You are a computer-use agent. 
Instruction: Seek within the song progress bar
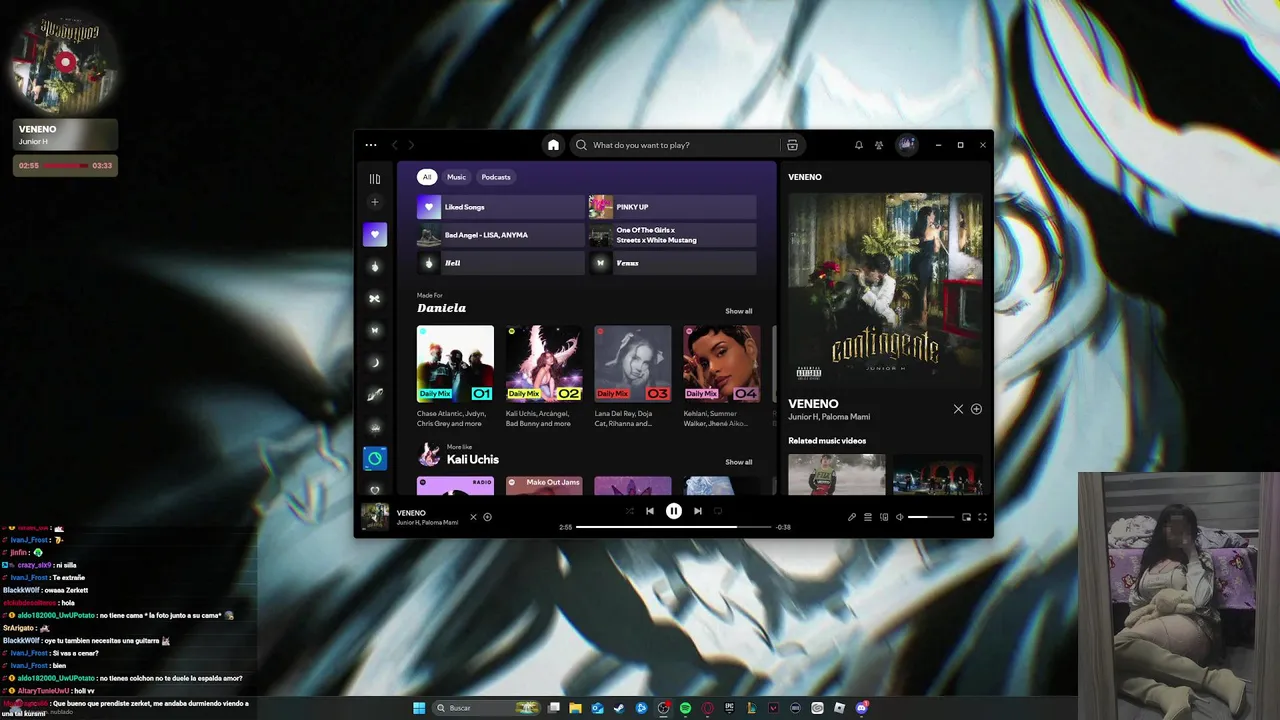(x=674, y=526)
